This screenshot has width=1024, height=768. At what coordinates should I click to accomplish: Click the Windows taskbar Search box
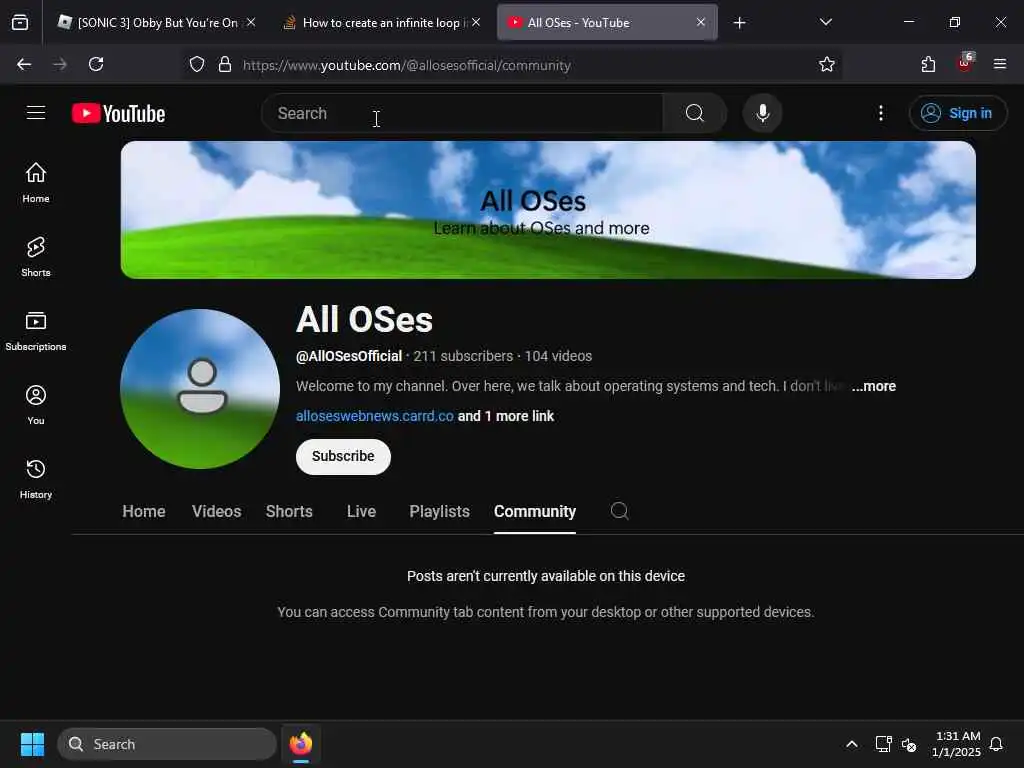167,744
